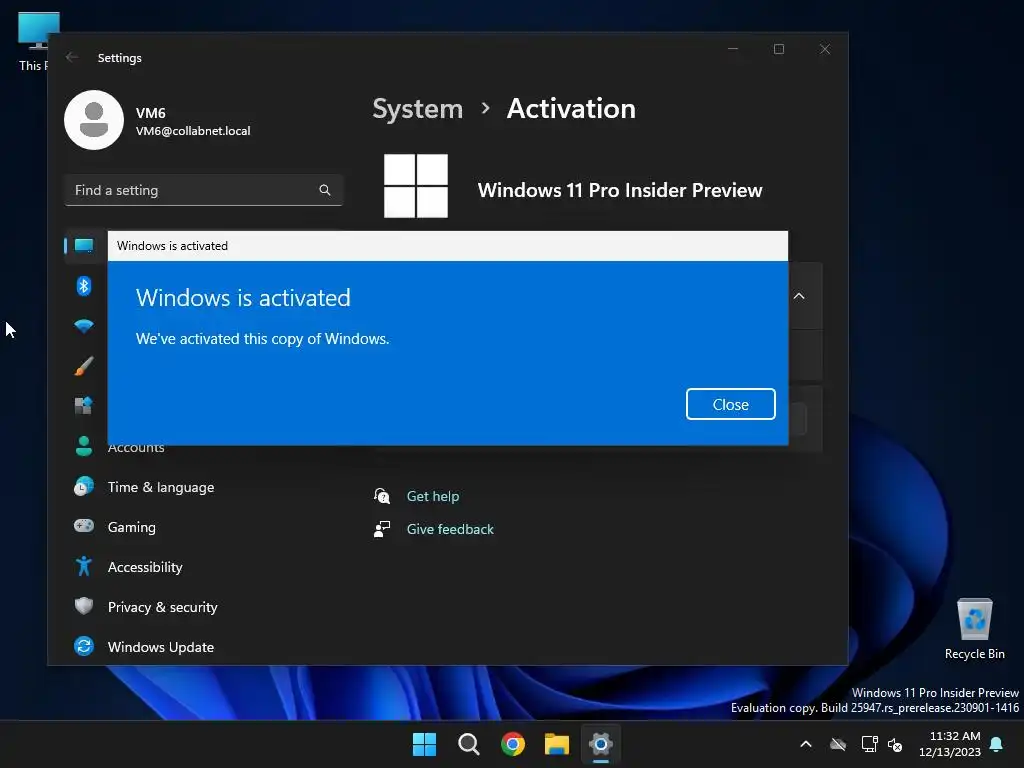
Task: Open Bluetooth & devices sidebar icon
Action: pos(84,286)
